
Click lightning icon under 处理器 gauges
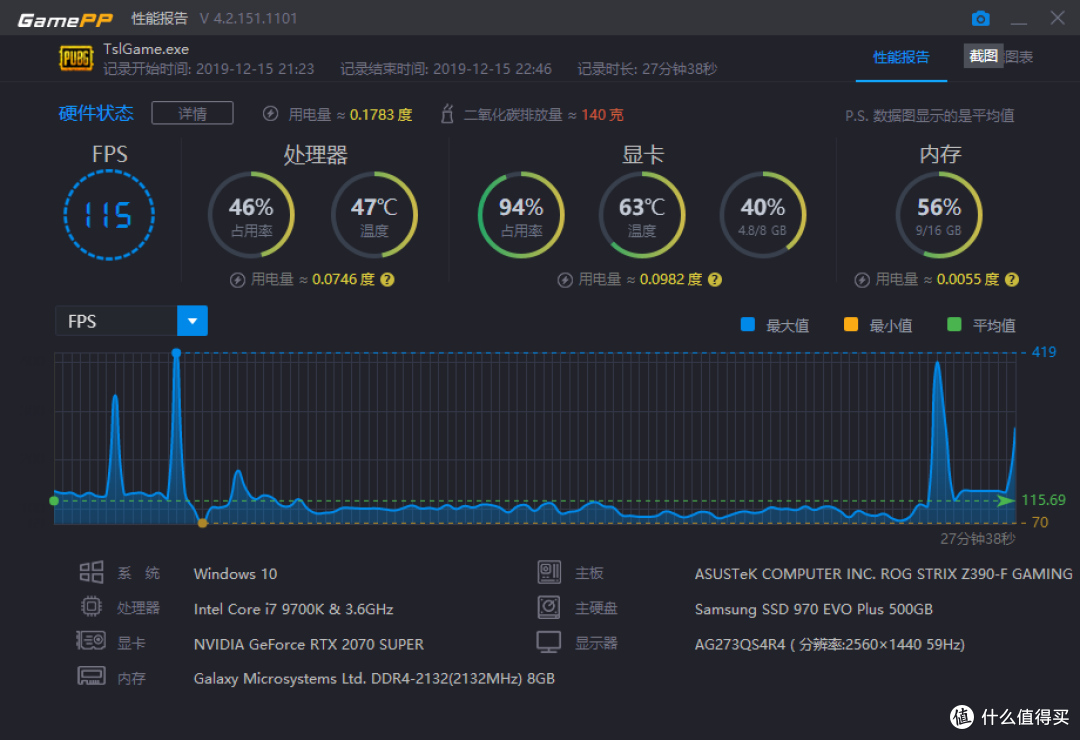pos(237,280)
